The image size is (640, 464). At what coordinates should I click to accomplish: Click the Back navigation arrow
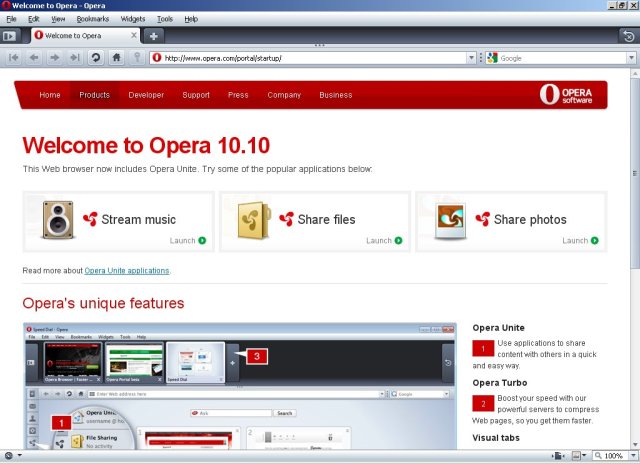click(x=35, y=58)
